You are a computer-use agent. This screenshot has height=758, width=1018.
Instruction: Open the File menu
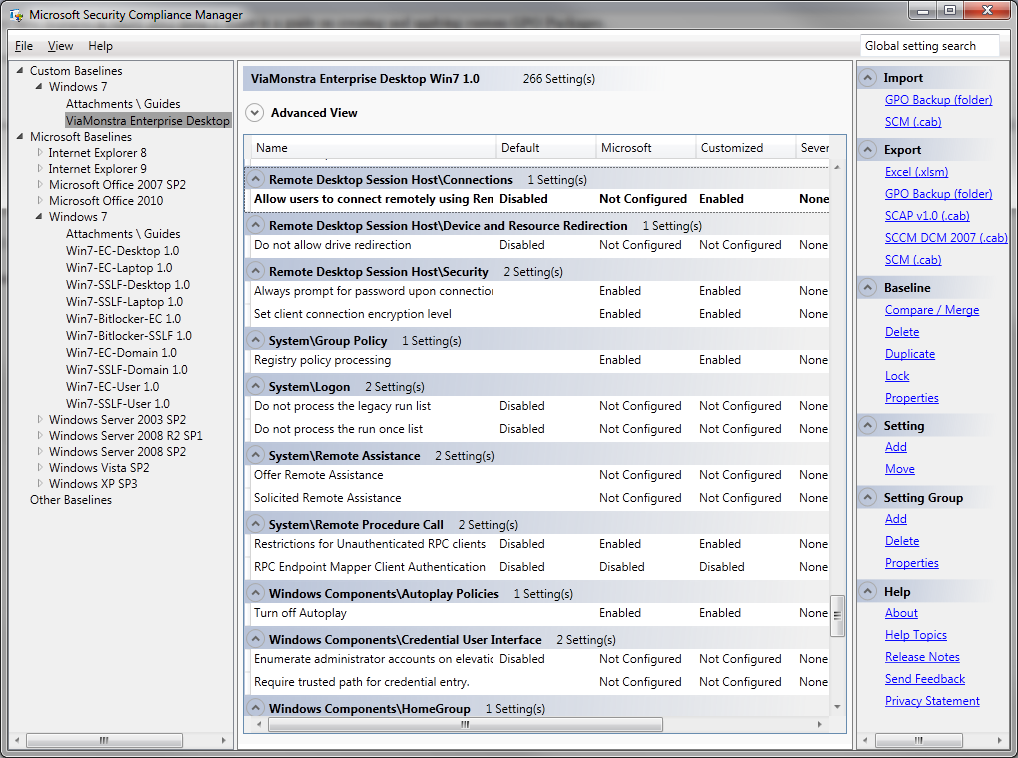[x=24, y=46]
